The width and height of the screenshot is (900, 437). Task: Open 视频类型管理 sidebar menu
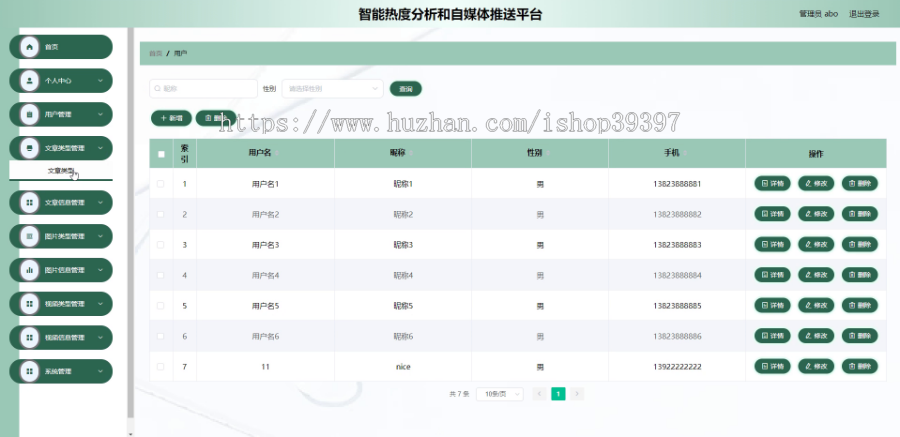(x=61, y=304)
